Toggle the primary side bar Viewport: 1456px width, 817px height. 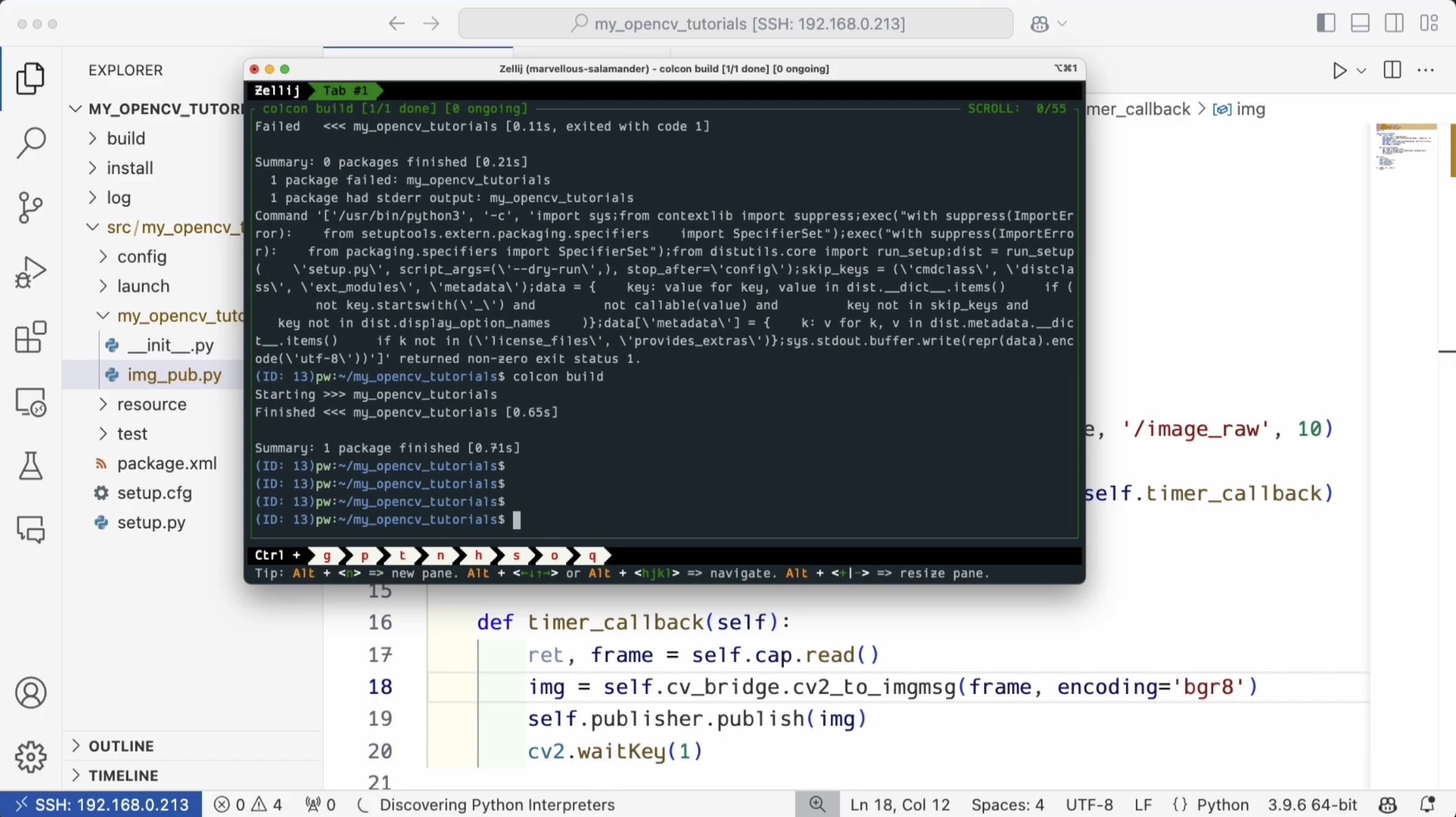point(1325,24)
